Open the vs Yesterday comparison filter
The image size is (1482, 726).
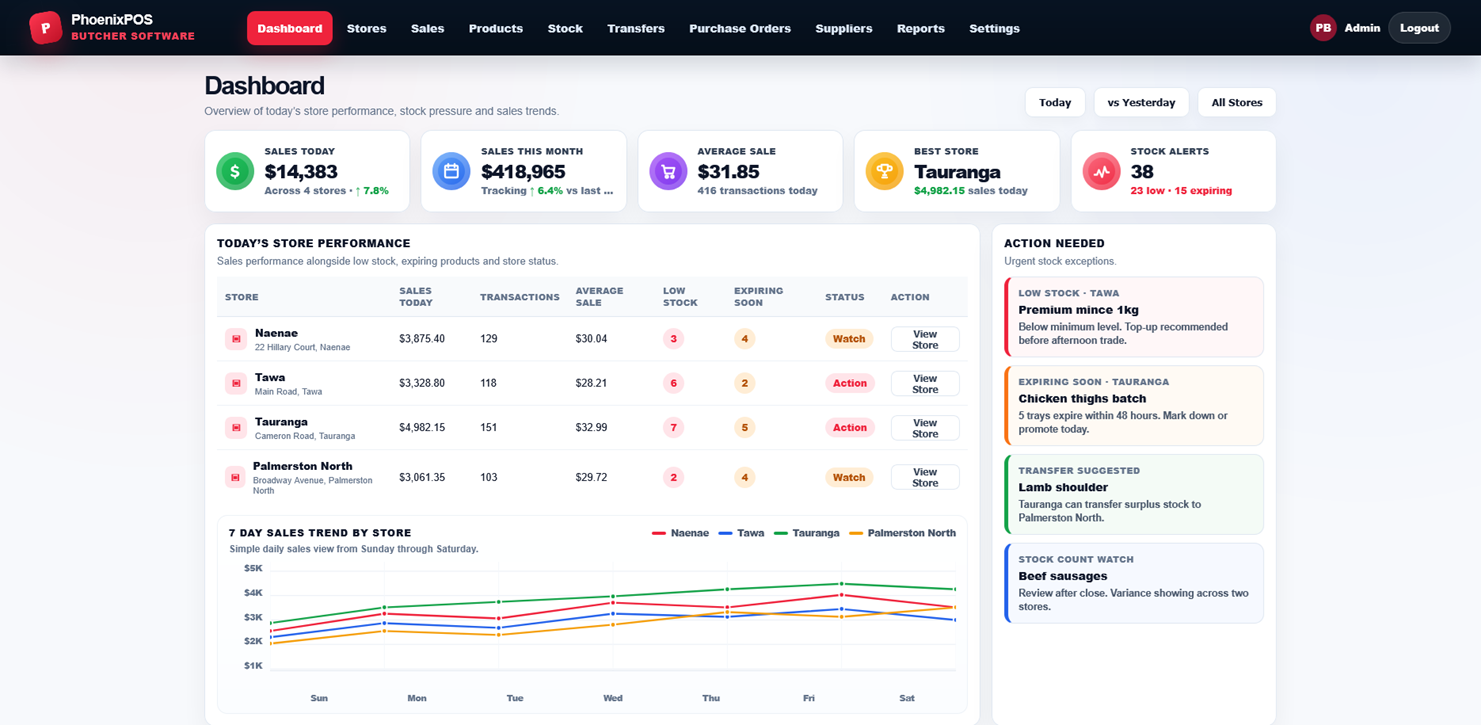pyautogui.click(x=1141, y=103)
